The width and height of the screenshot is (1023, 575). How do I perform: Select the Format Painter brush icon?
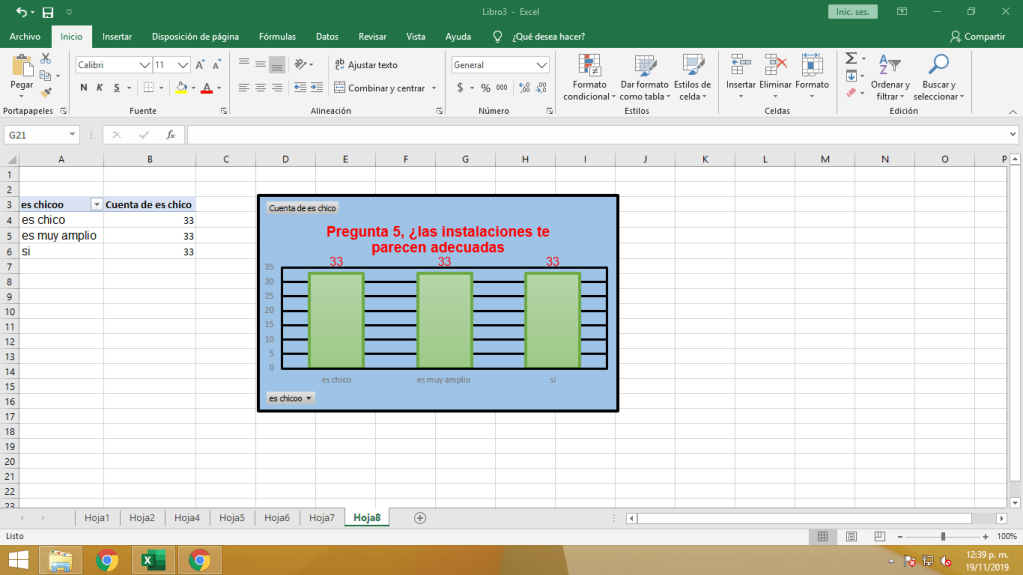[45, 91]
